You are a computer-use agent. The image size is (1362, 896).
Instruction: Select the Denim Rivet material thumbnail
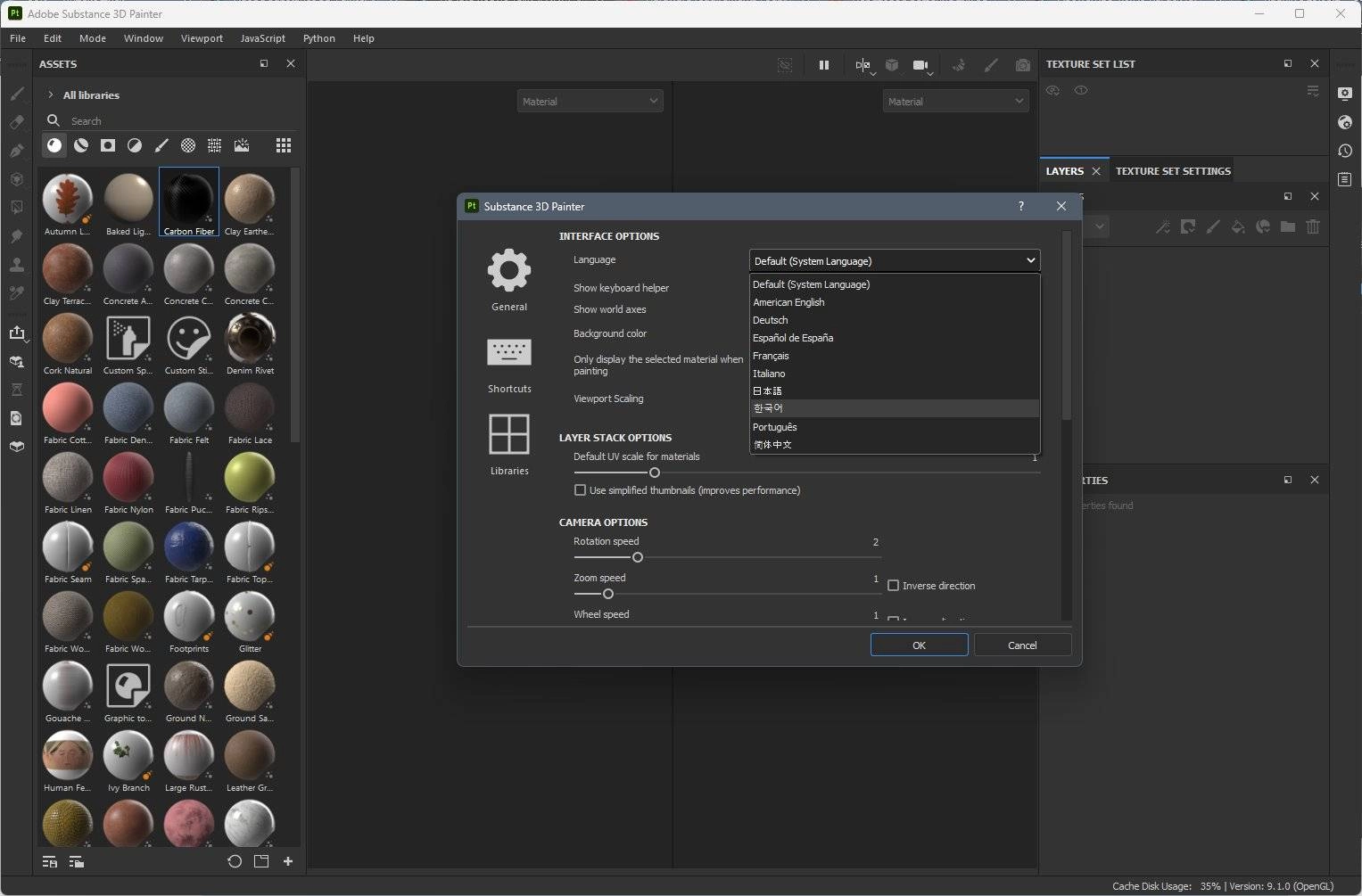[x=250, y=344]
